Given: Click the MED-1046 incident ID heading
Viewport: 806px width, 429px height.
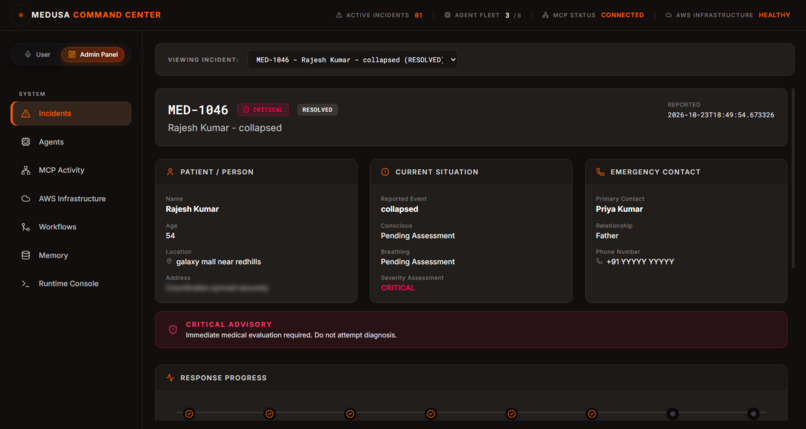Looking at the screenshot, I should click(x=198, y=110).
